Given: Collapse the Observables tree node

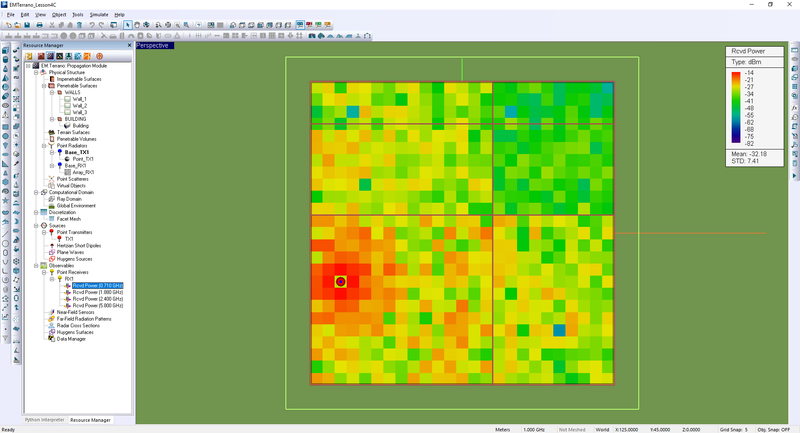Looking at the screenshot, I should pyautogui.click(x=36, y=265).
